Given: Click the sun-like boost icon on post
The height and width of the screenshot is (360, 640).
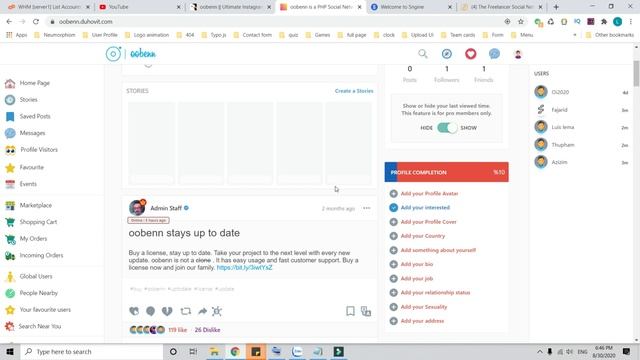Looking at the screenshot, I should (x=217, y=311).
